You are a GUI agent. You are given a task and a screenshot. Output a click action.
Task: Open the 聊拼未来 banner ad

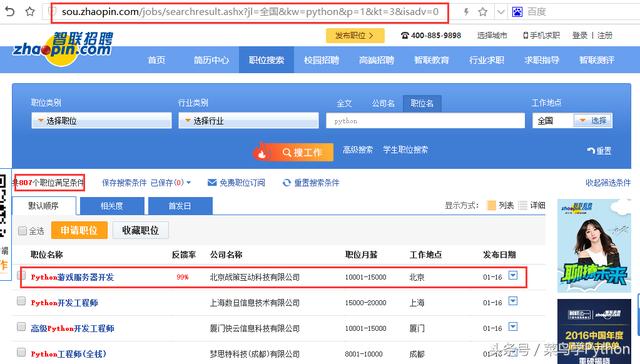pyautogui.click(x=594, y=246)
